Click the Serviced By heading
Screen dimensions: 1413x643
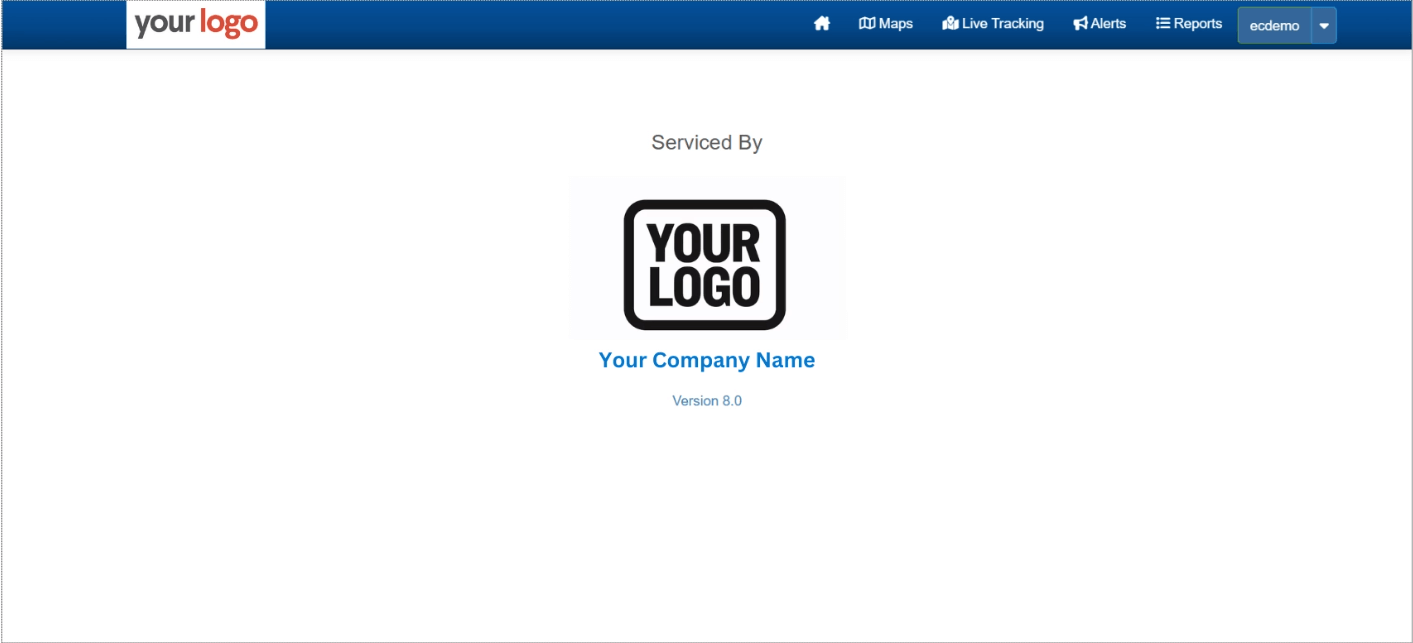[x=706, y=143]
